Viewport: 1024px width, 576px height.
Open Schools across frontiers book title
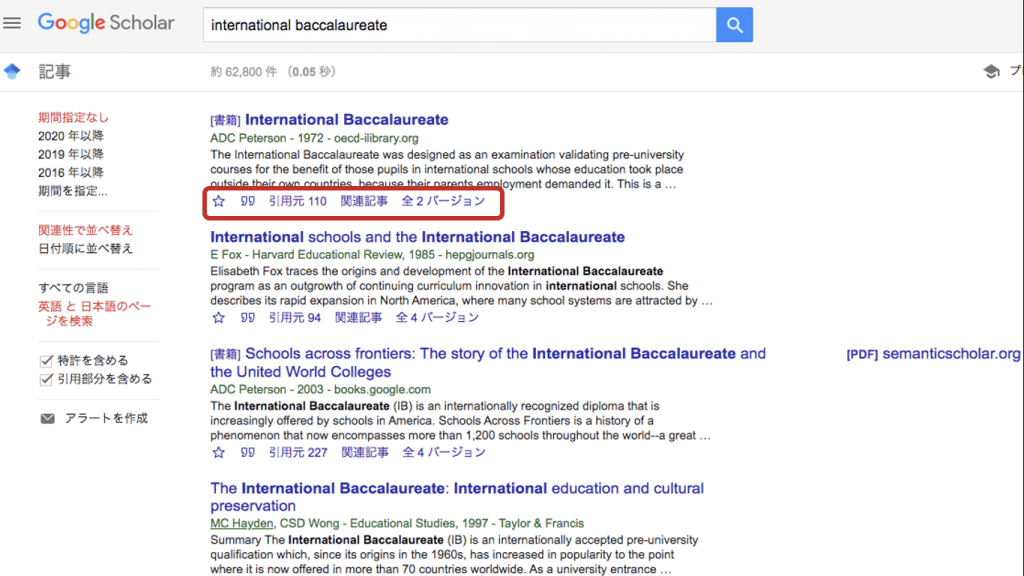(x=488, y=362)
